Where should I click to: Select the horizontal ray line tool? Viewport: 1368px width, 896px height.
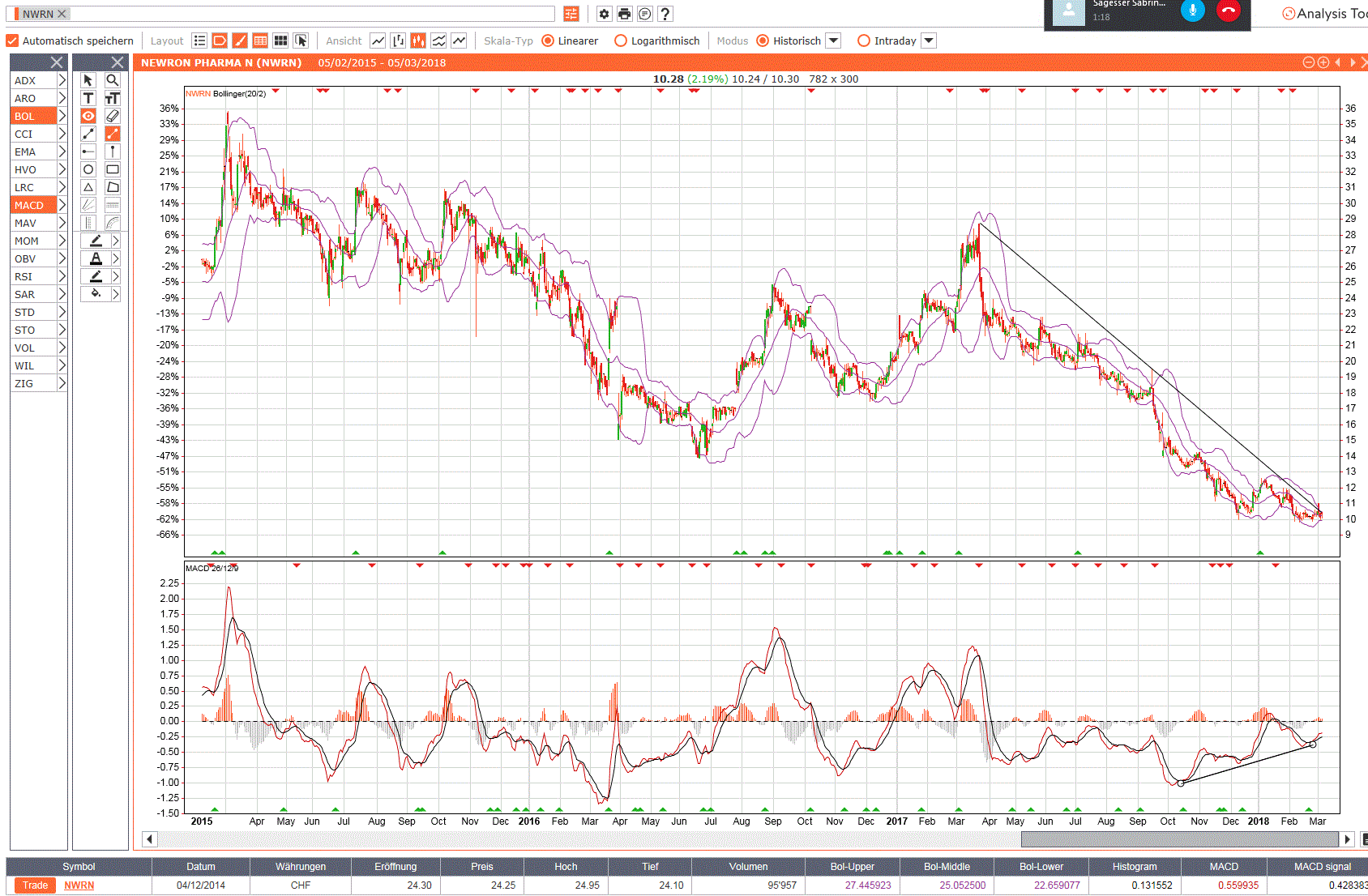pyautogui.click(x=88, y=151)
